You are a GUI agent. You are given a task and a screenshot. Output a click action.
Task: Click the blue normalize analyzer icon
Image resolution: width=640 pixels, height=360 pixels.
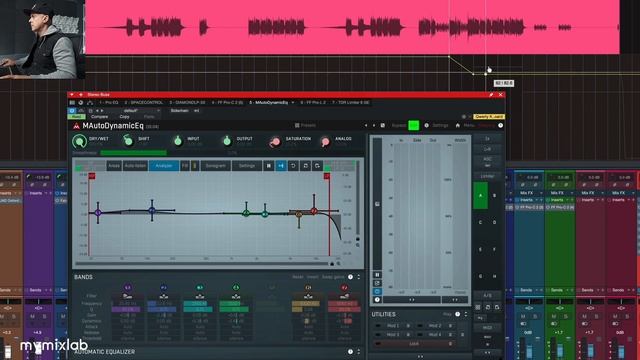281,166
